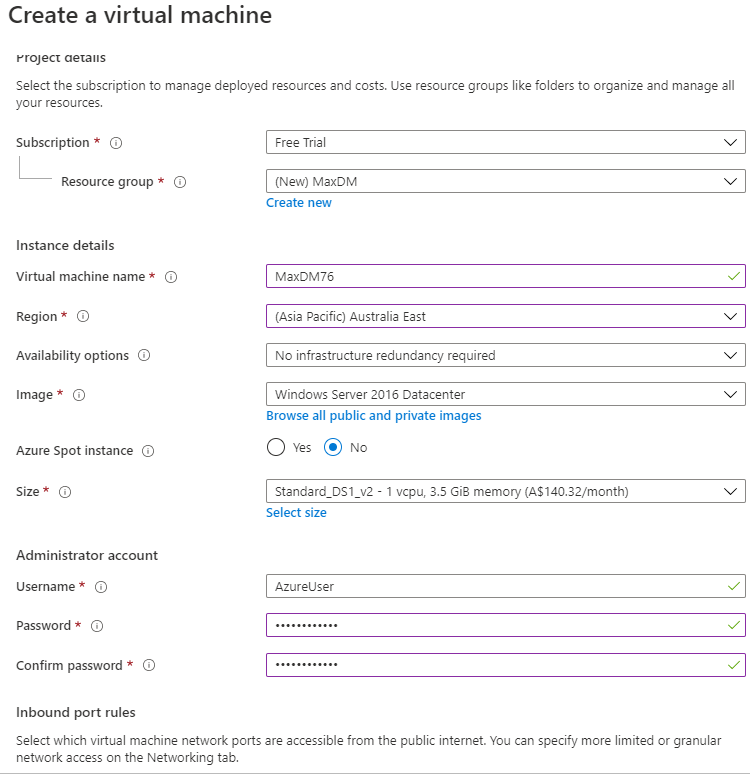Click info icon beside Resource group

(180, 182)
